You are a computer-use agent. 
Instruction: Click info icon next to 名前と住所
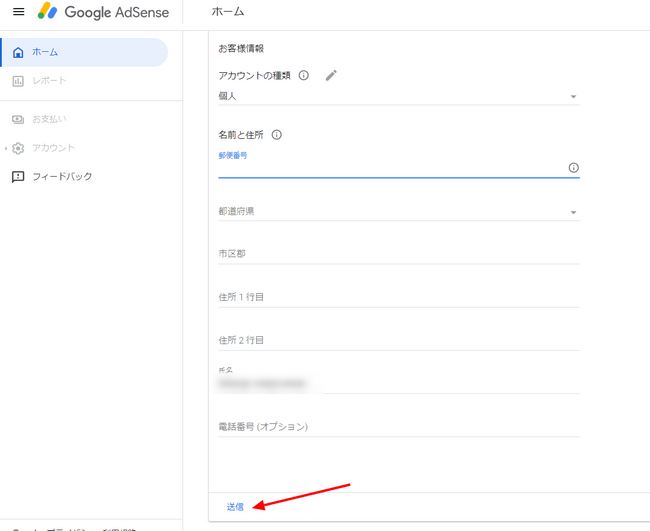[x=276, y=135]
